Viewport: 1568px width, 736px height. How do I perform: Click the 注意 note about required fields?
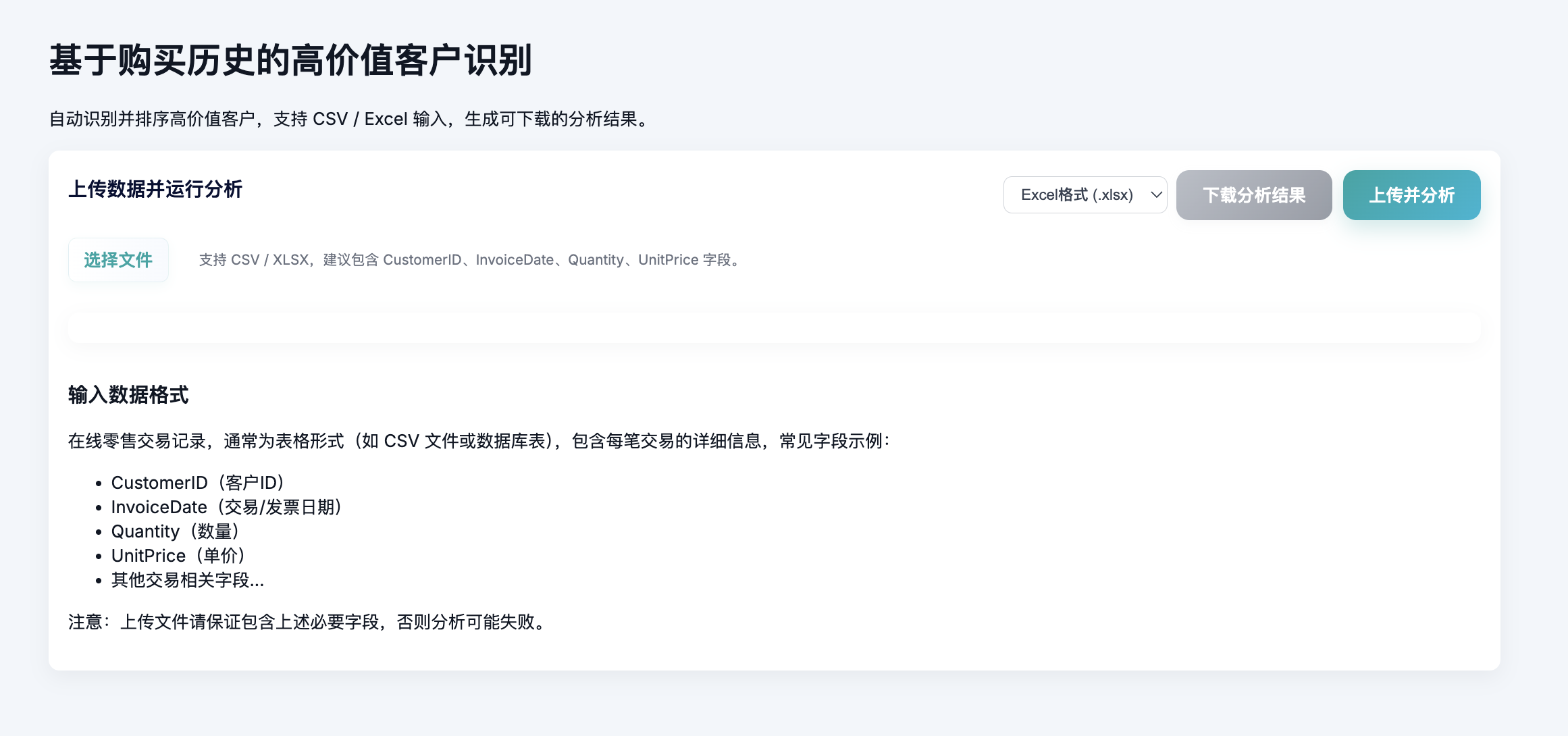coord(309,622)
